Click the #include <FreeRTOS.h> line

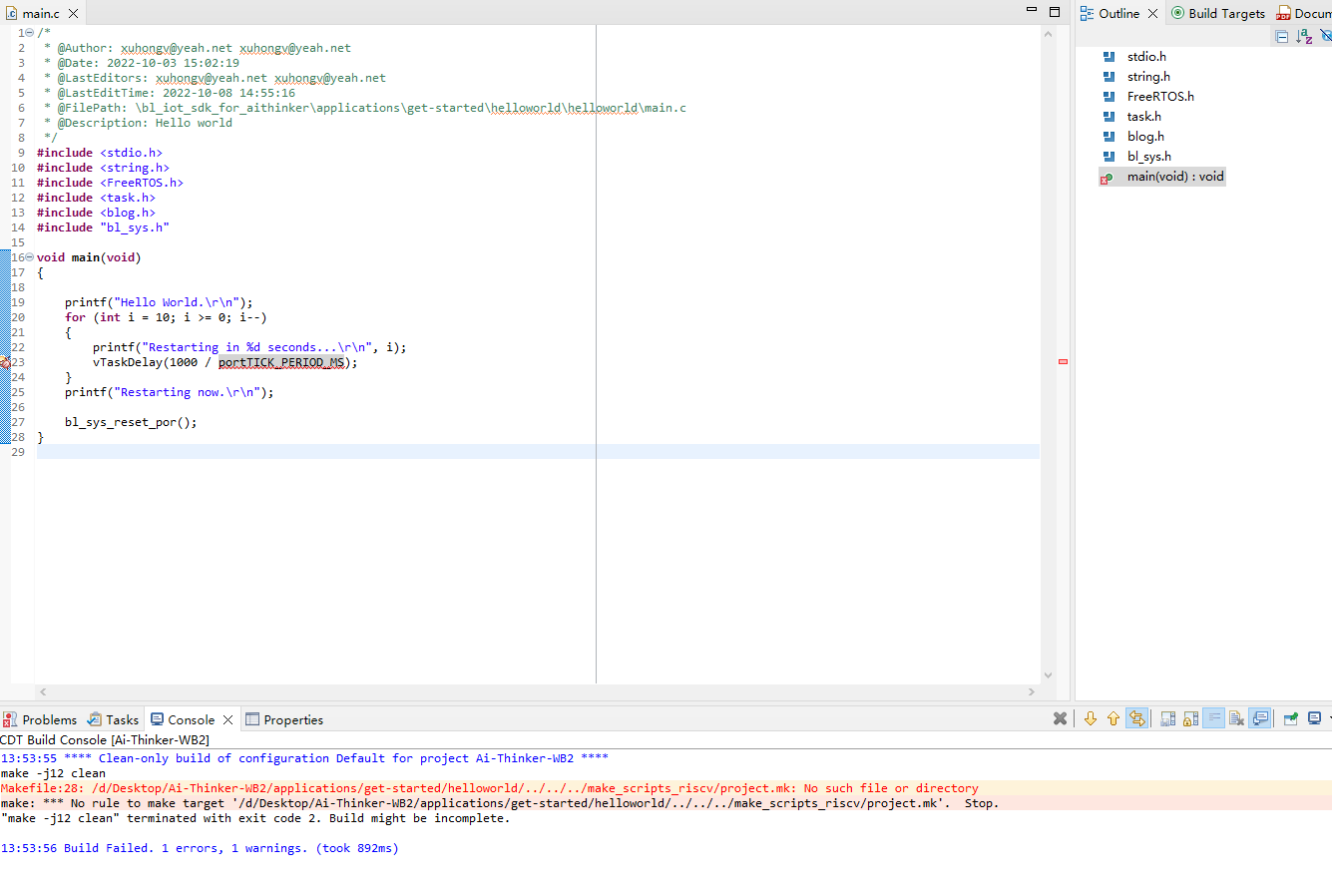pyautogui.click(x=110, y=183)
